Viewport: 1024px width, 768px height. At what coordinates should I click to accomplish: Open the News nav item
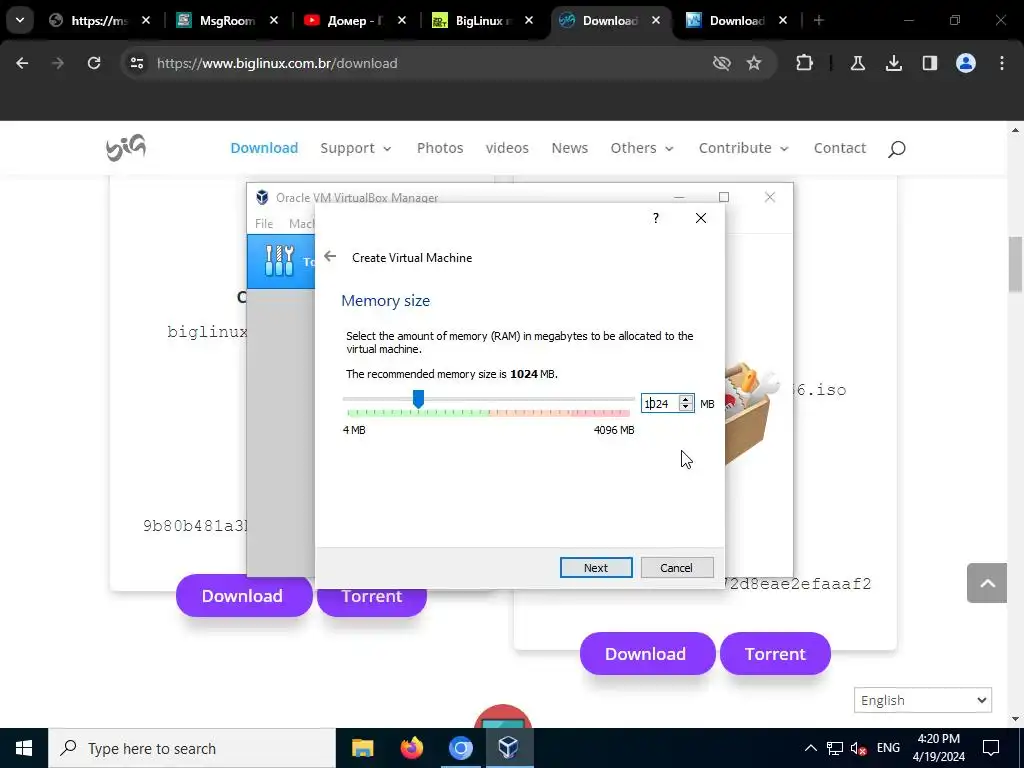coord(569,148)
